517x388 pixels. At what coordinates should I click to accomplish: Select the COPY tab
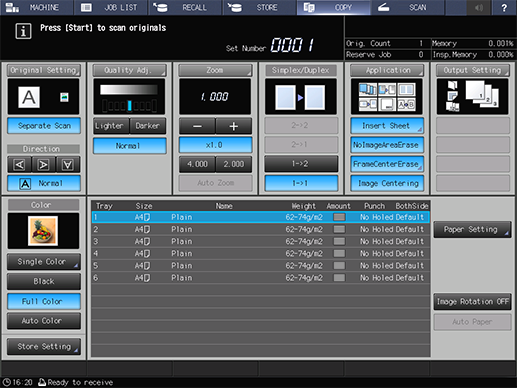[x=333, y=7]
